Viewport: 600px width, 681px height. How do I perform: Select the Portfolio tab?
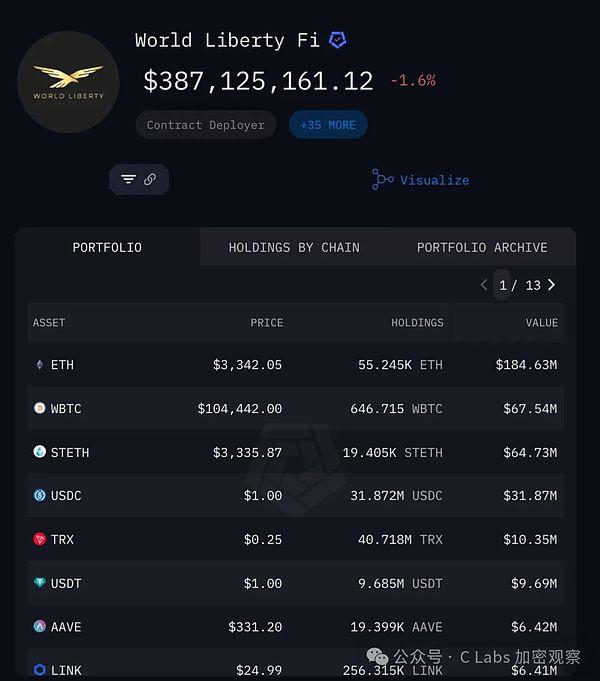(x=107, y=247)
